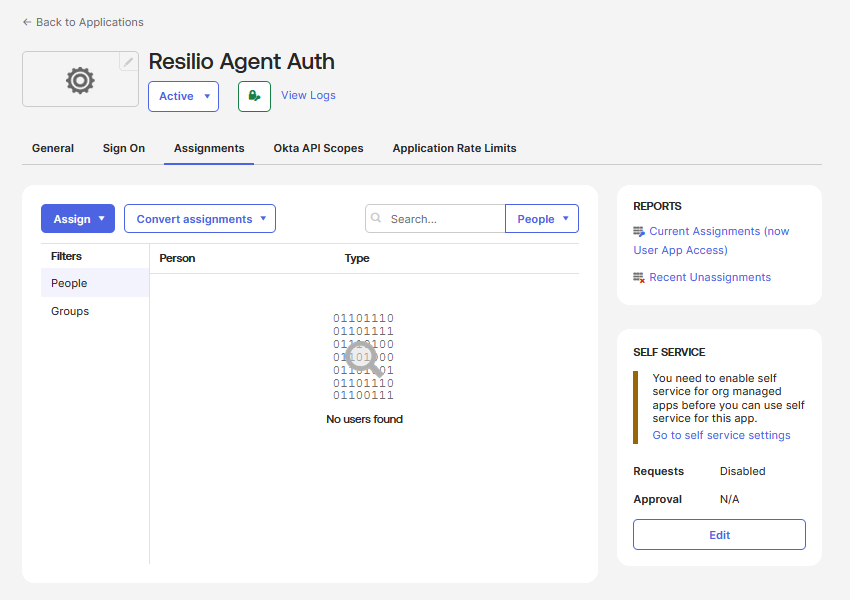Click the Current Assignments report icon
850x600 pixels.
pos(639,231)
